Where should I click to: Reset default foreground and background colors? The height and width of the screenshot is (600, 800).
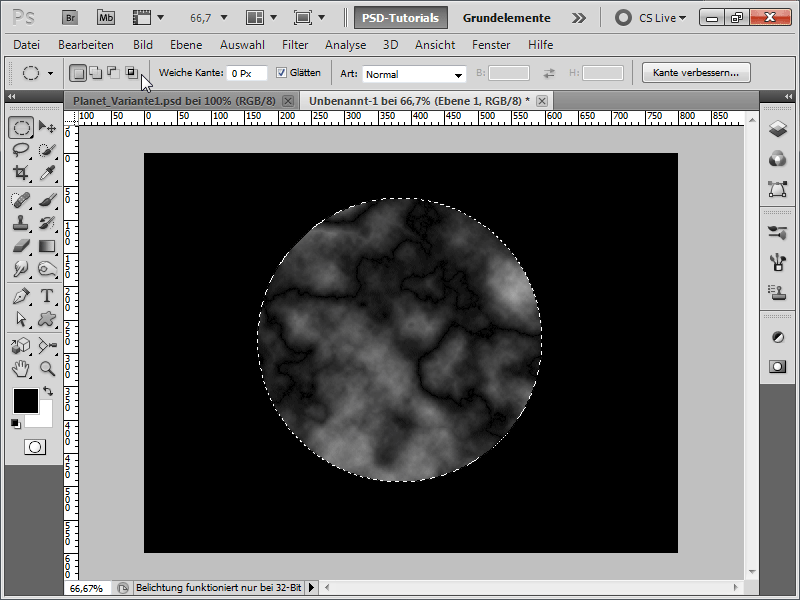coord(15,423)
